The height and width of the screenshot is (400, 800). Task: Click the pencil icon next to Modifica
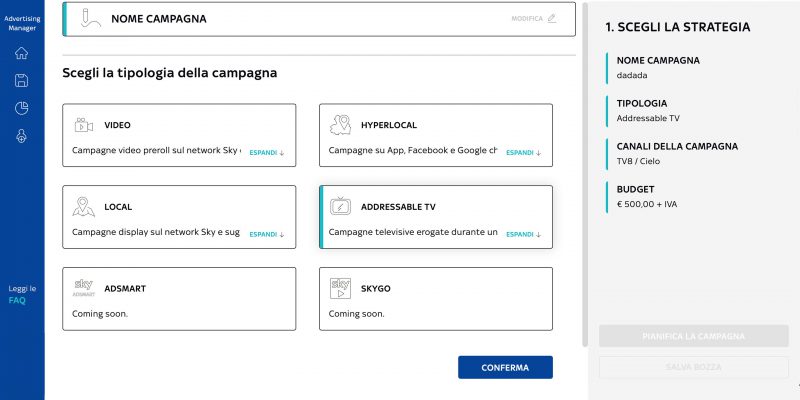(552, 18)
